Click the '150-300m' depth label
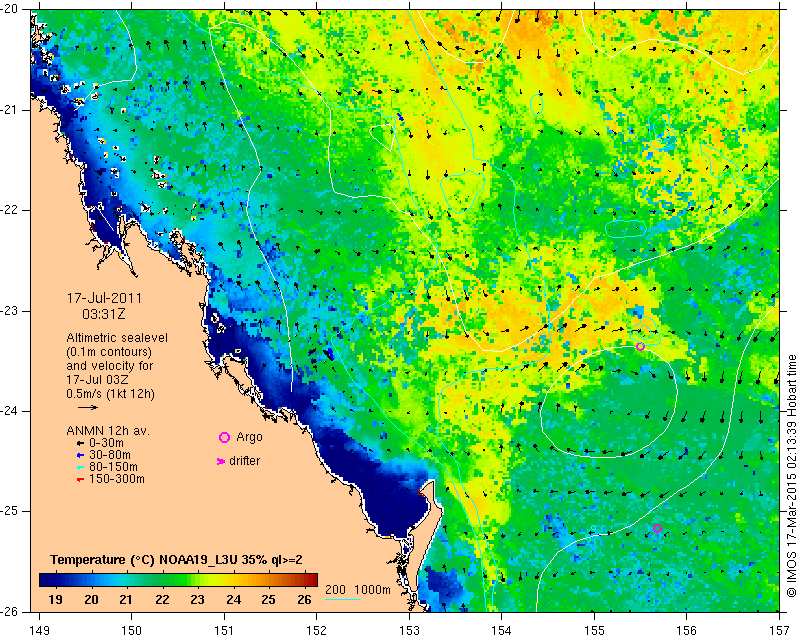This screenshot has width=800, height=640. (117, 479)
